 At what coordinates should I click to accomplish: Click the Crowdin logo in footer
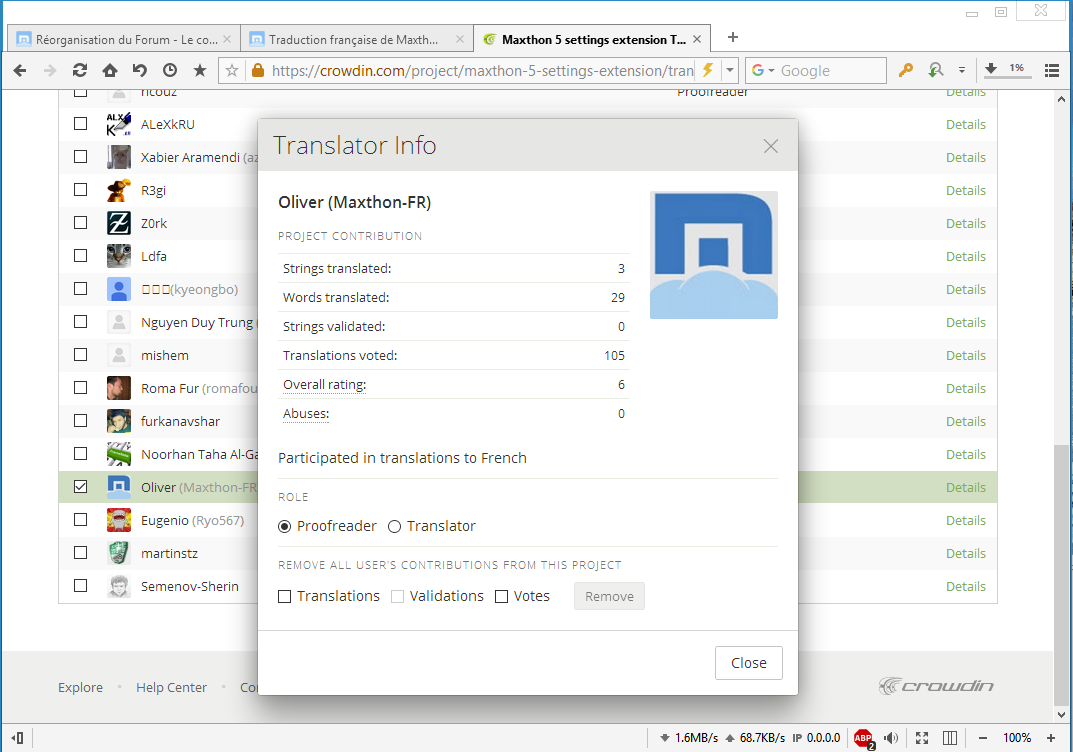[x=936, y=686]
